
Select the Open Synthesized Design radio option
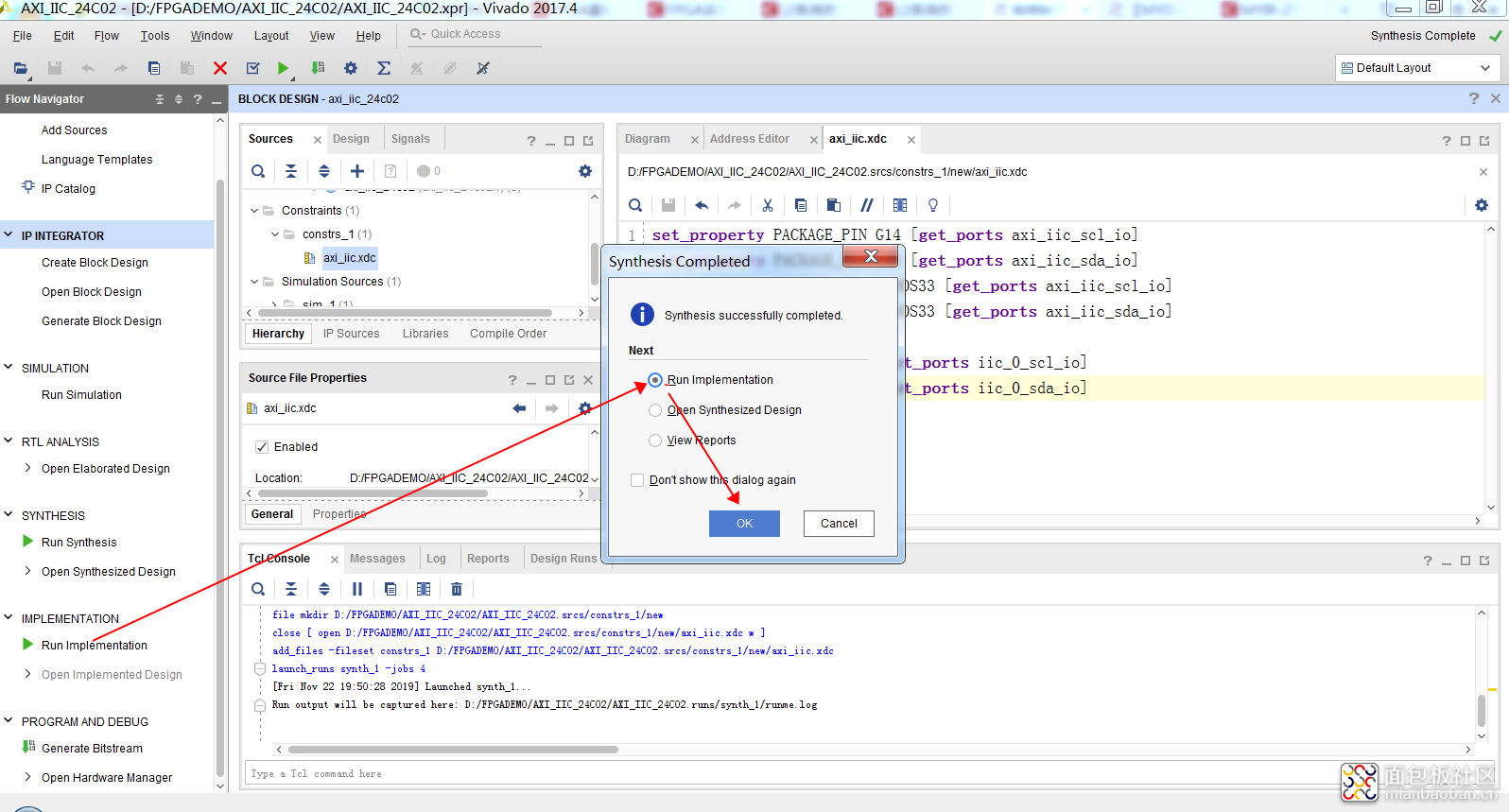coord(655,410)
